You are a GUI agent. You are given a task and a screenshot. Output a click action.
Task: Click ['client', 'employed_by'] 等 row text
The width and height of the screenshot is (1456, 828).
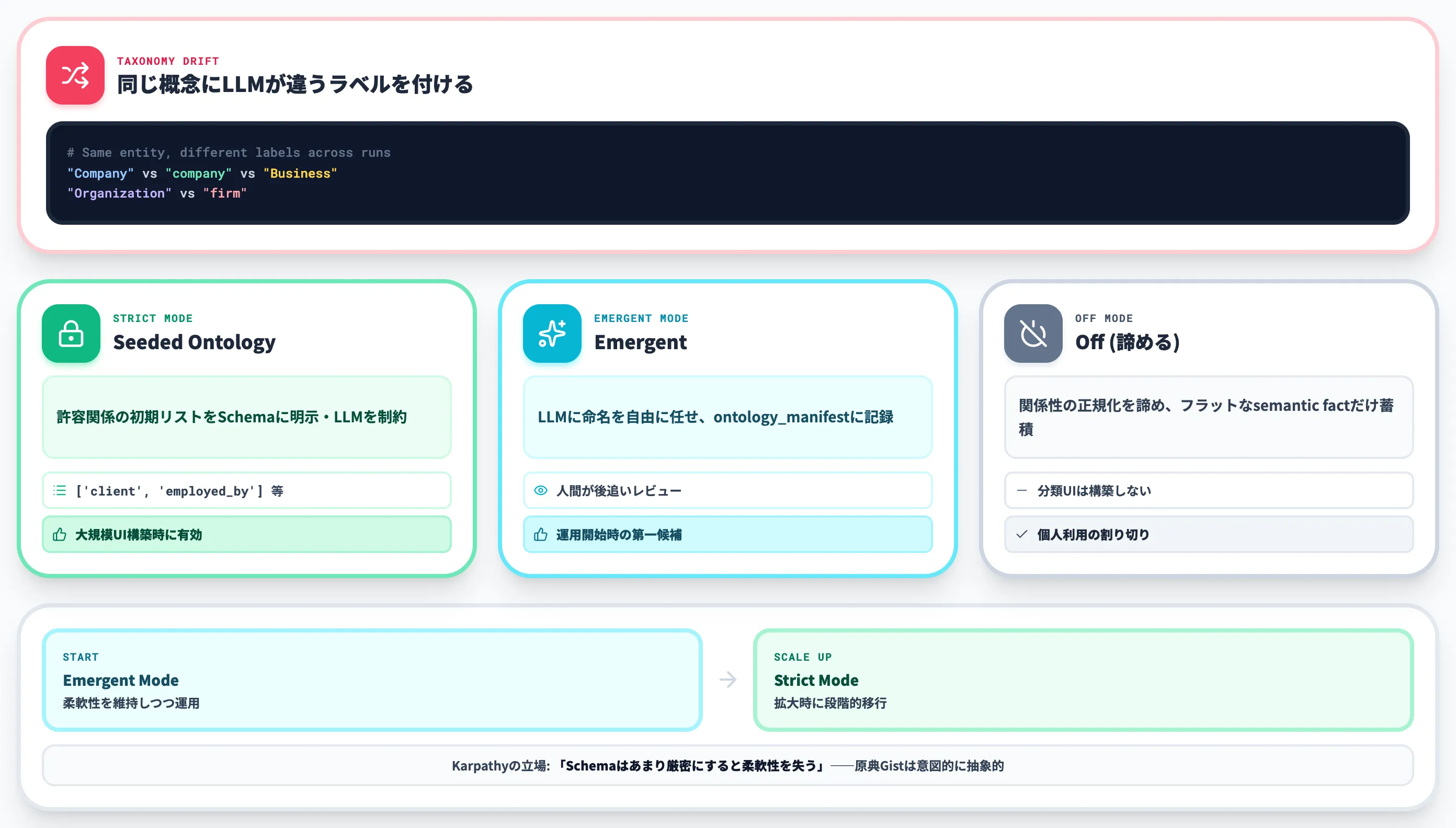click(179, 490)
